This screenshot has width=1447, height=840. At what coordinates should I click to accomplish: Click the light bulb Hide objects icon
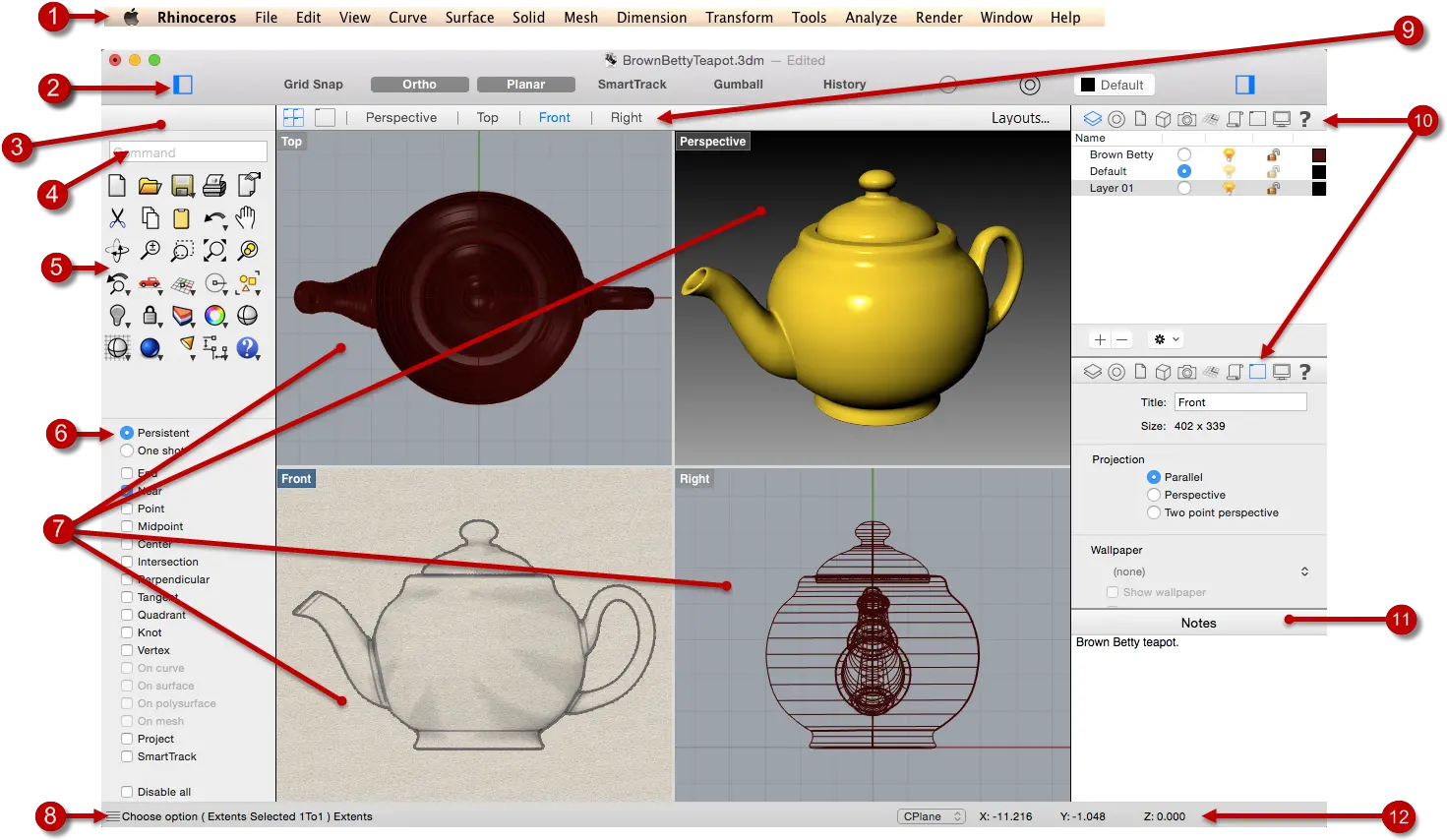pyautogui.click(x=117, y=316)
